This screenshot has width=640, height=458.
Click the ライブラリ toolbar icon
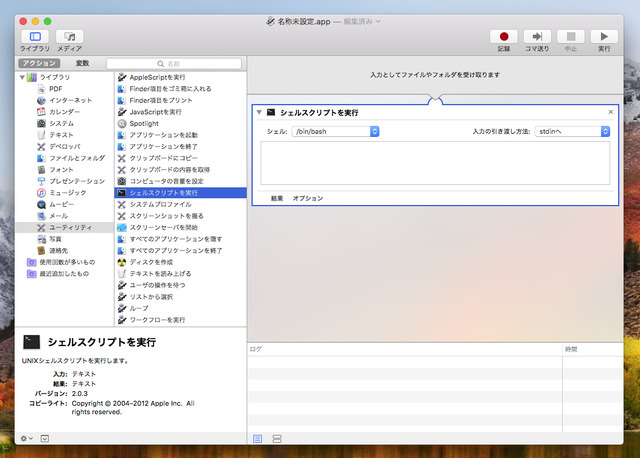34,36
